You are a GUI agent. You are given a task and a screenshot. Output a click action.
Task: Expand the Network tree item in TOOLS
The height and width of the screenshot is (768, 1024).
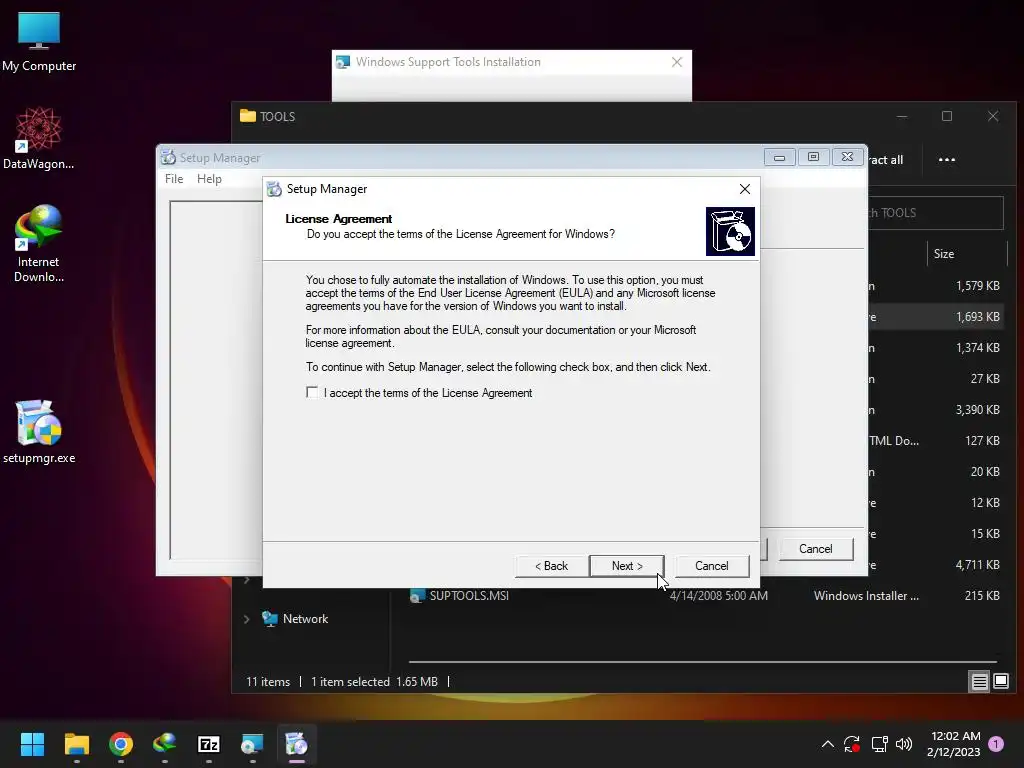[x=246, y=619]
